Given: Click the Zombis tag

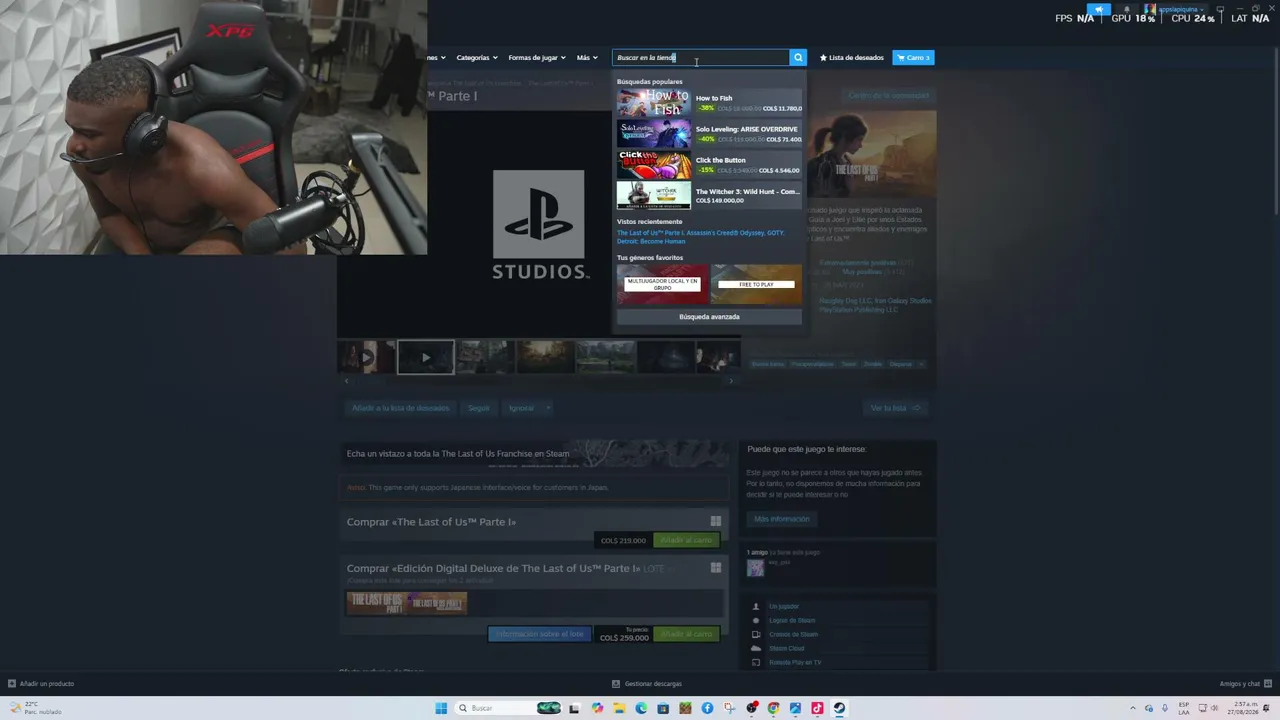Looking at the screenshot, I should tap(872, 364).
